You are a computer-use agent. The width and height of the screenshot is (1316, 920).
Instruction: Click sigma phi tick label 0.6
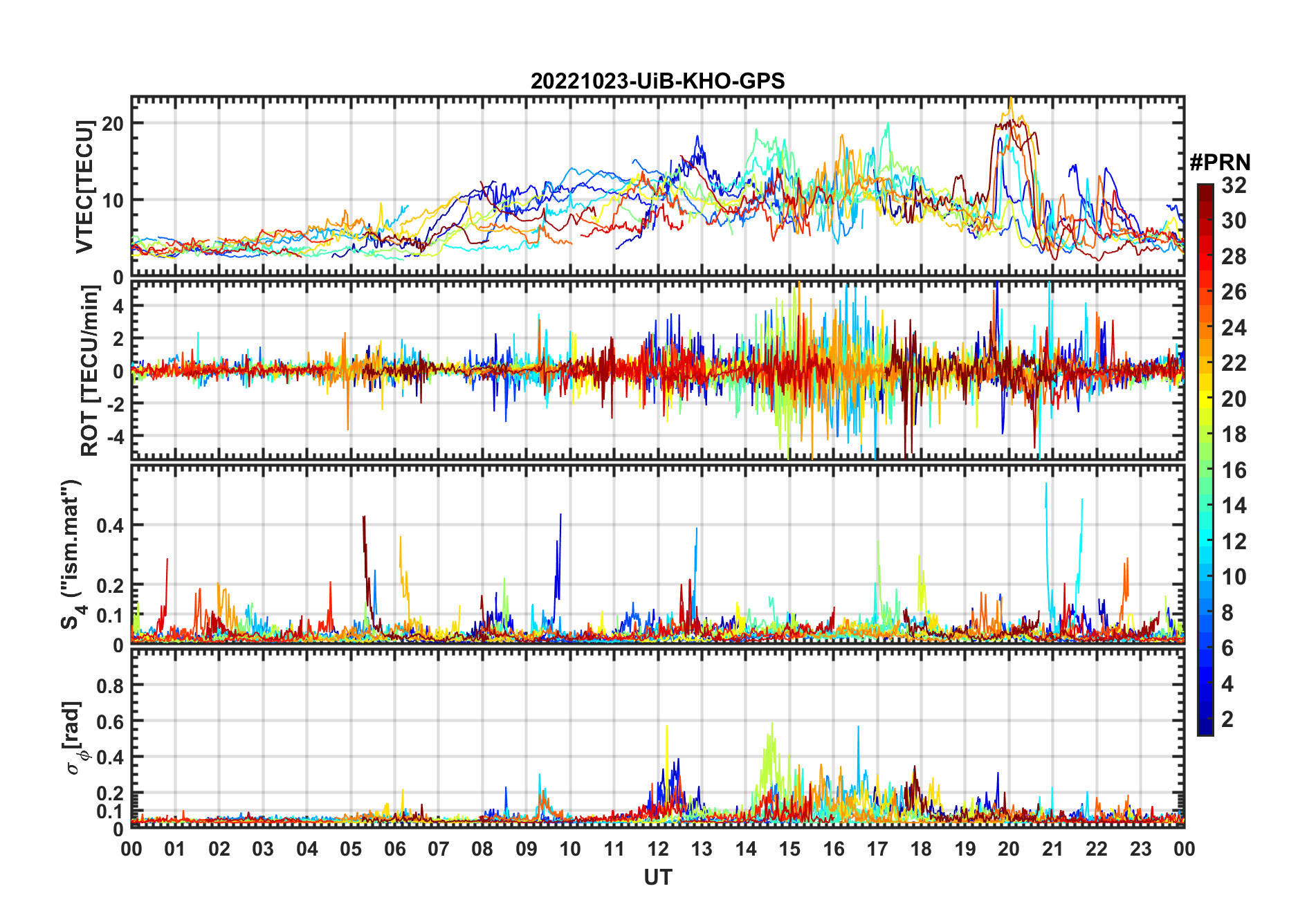coord(111,721)
